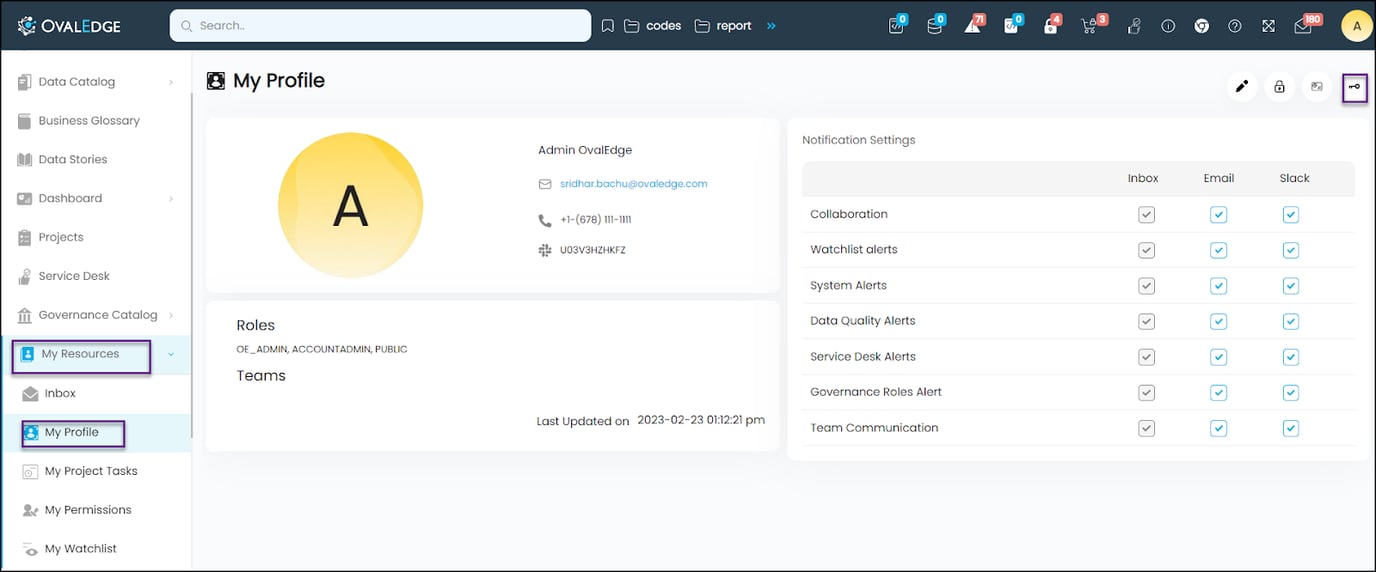Open Inbox under My Resources
1376x572 pixels.
[60, 394]
